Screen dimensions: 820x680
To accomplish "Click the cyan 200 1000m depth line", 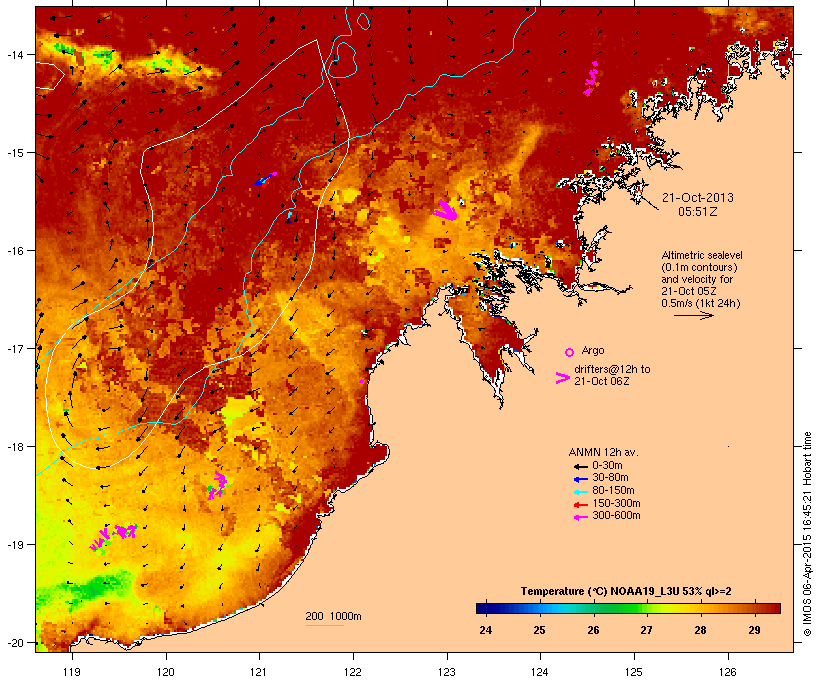I will (x=324, y=626).
